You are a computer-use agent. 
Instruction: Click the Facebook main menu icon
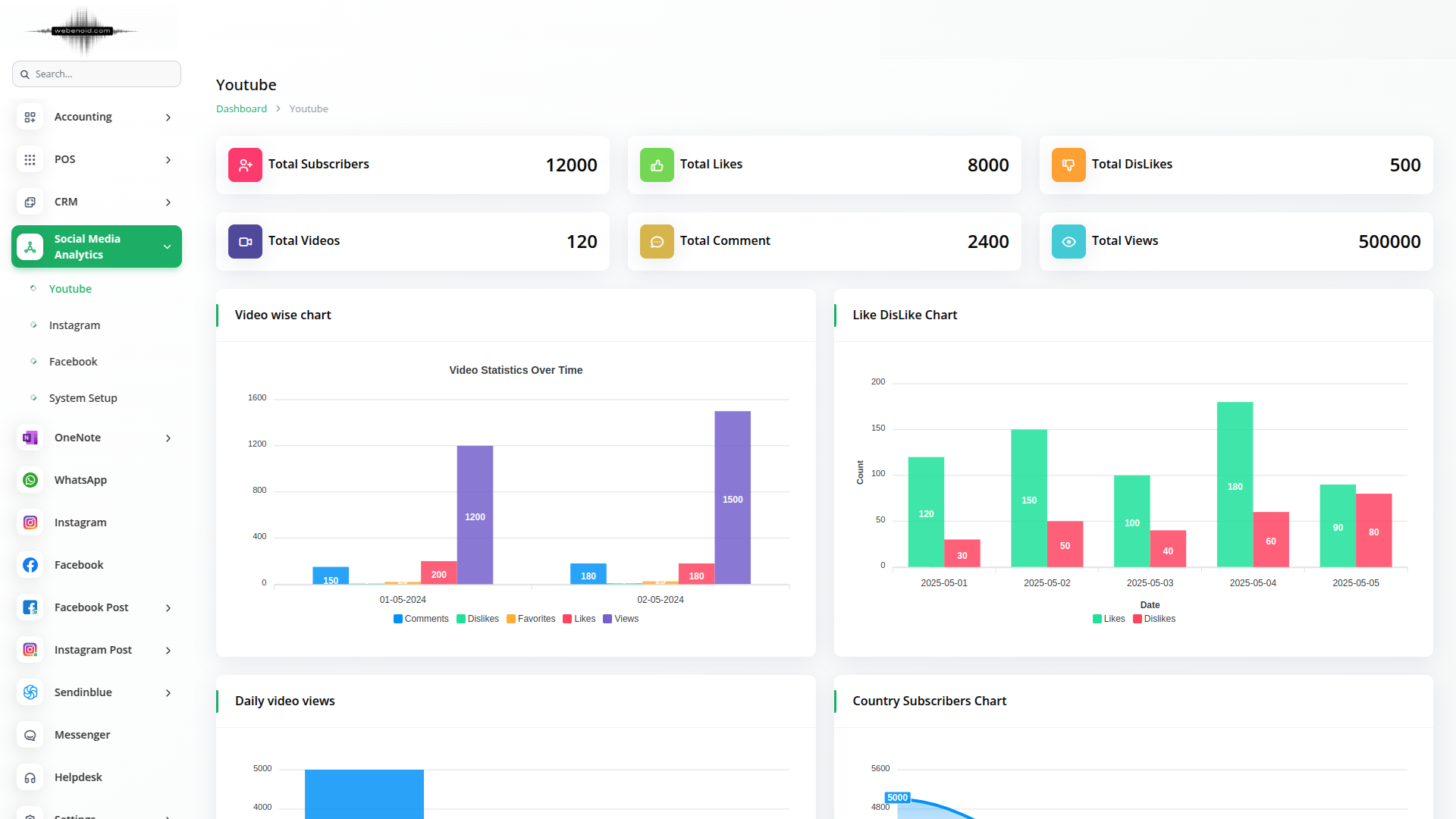point(30,565)
